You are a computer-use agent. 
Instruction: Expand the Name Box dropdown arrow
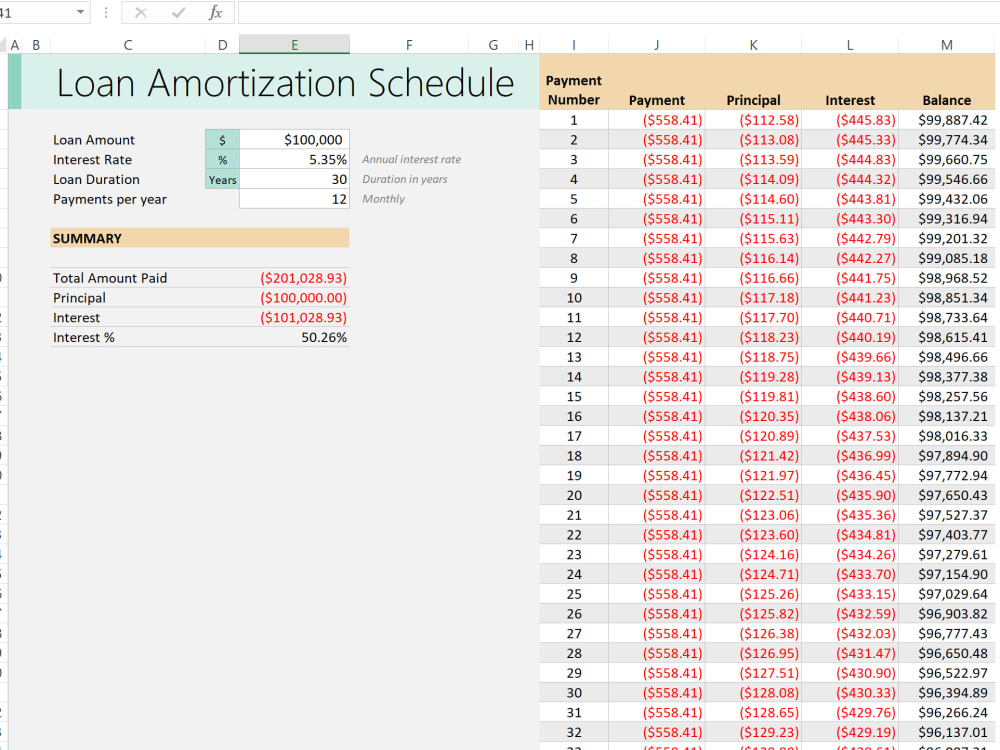tap(80, 12)
